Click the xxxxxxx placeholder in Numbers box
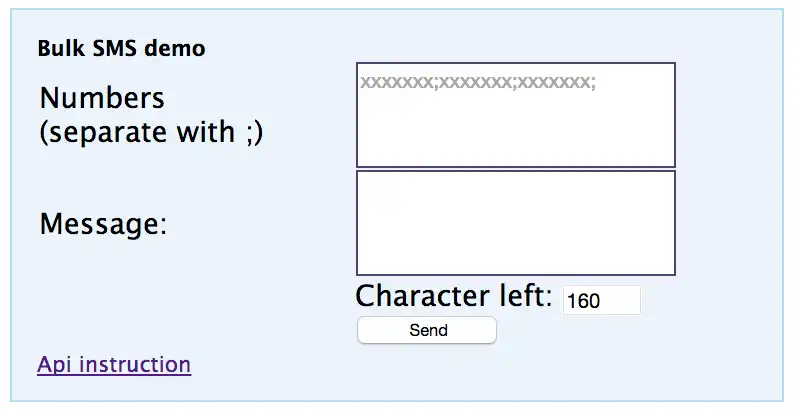This screenshot has width=796, height=414. click(x=478, y=82)
